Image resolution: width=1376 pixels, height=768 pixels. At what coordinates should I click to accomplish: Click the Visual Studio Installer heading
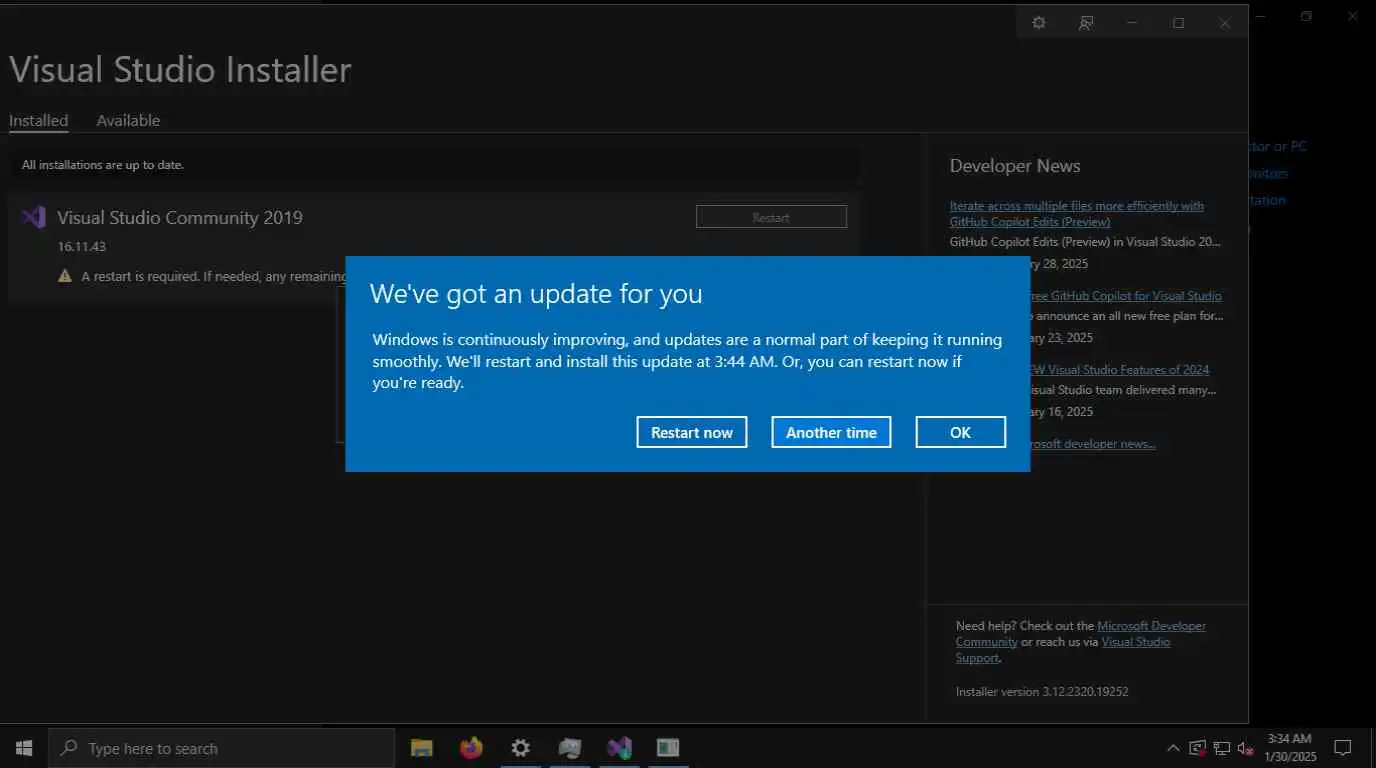point(180,70)
